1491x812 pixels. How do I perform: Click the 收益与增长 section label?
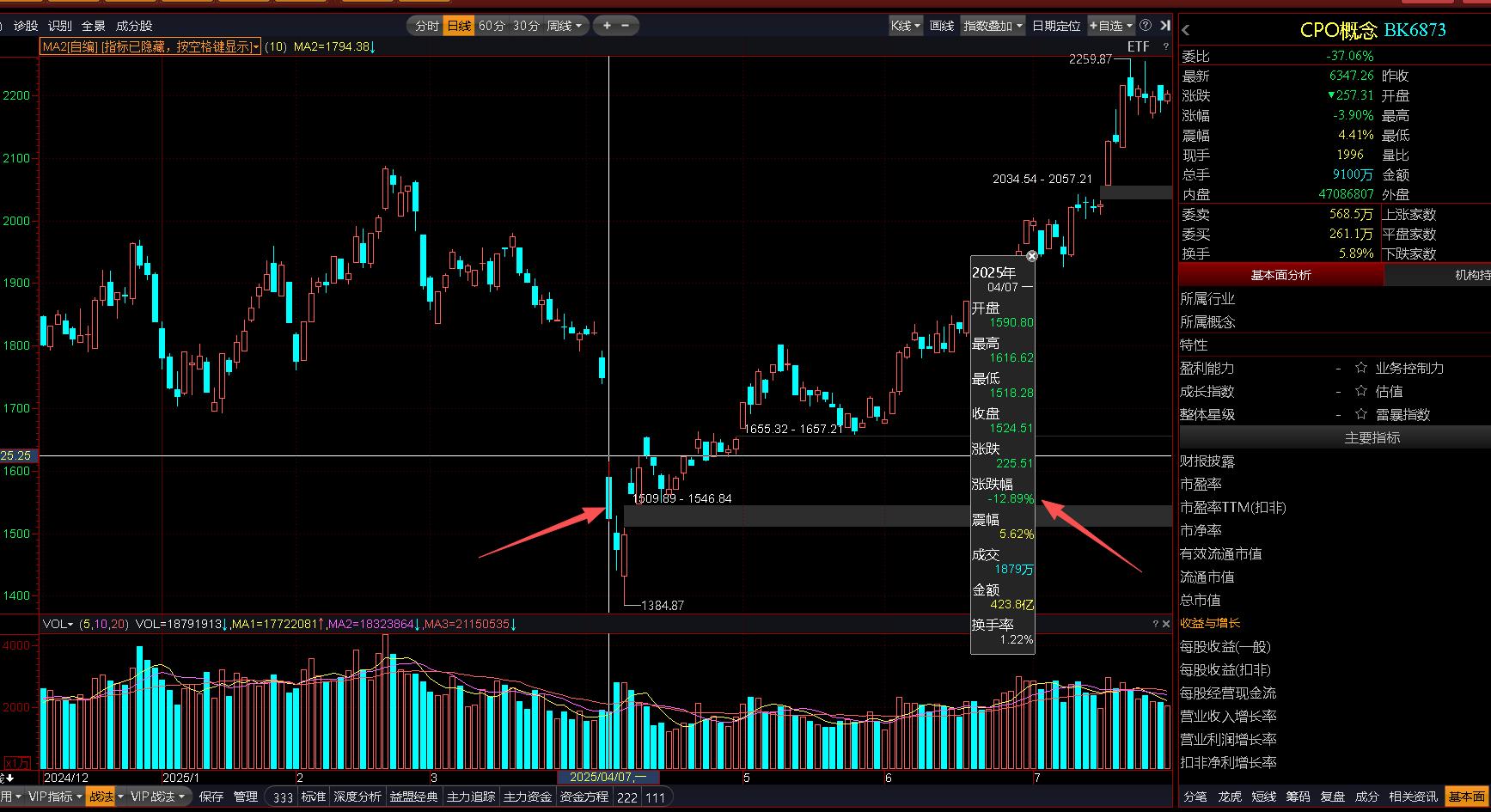pyautogui.click(x=1210, y=623)
